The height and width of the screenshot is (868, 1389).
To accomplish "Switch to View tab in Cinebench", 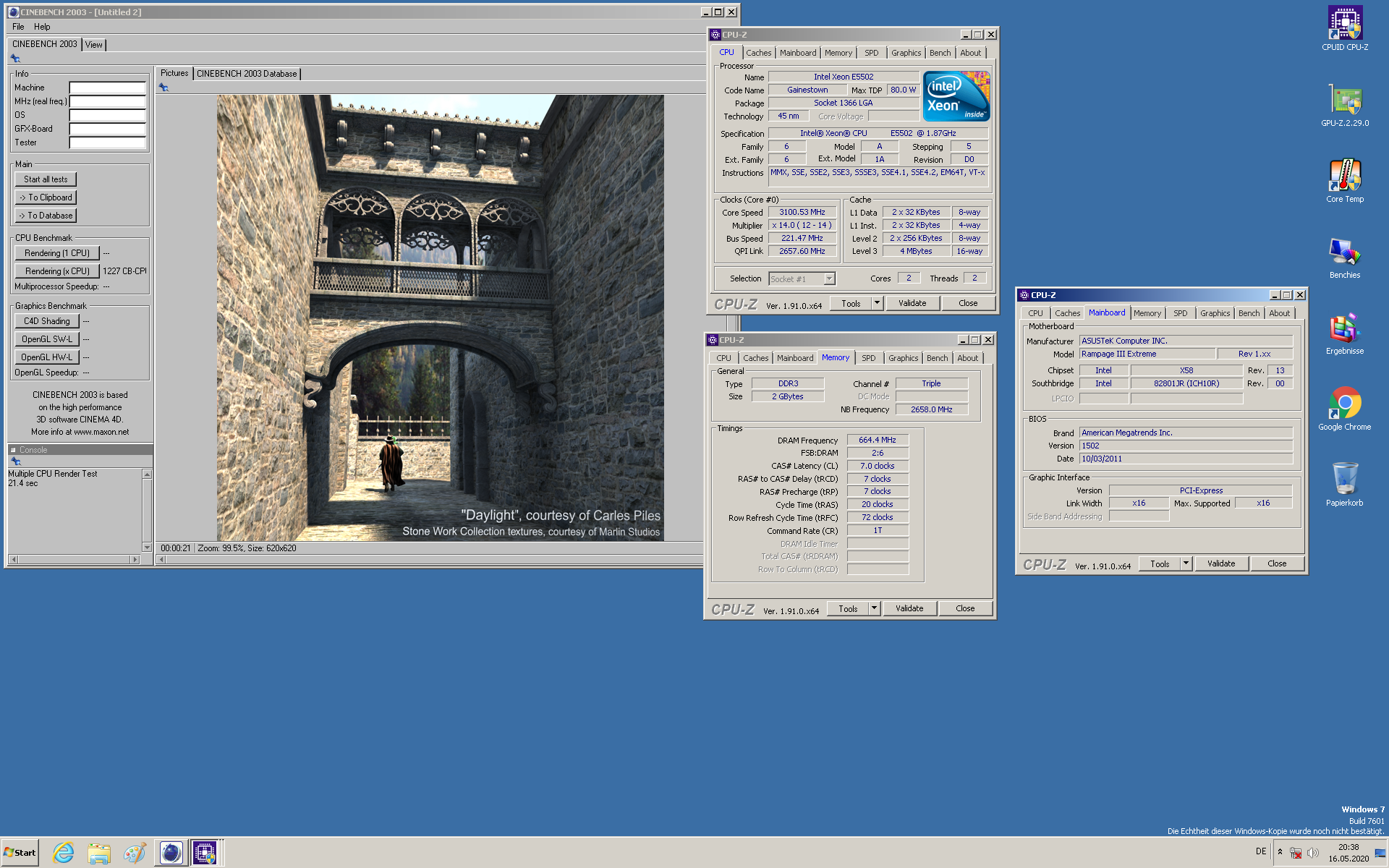I will point(94,45).
